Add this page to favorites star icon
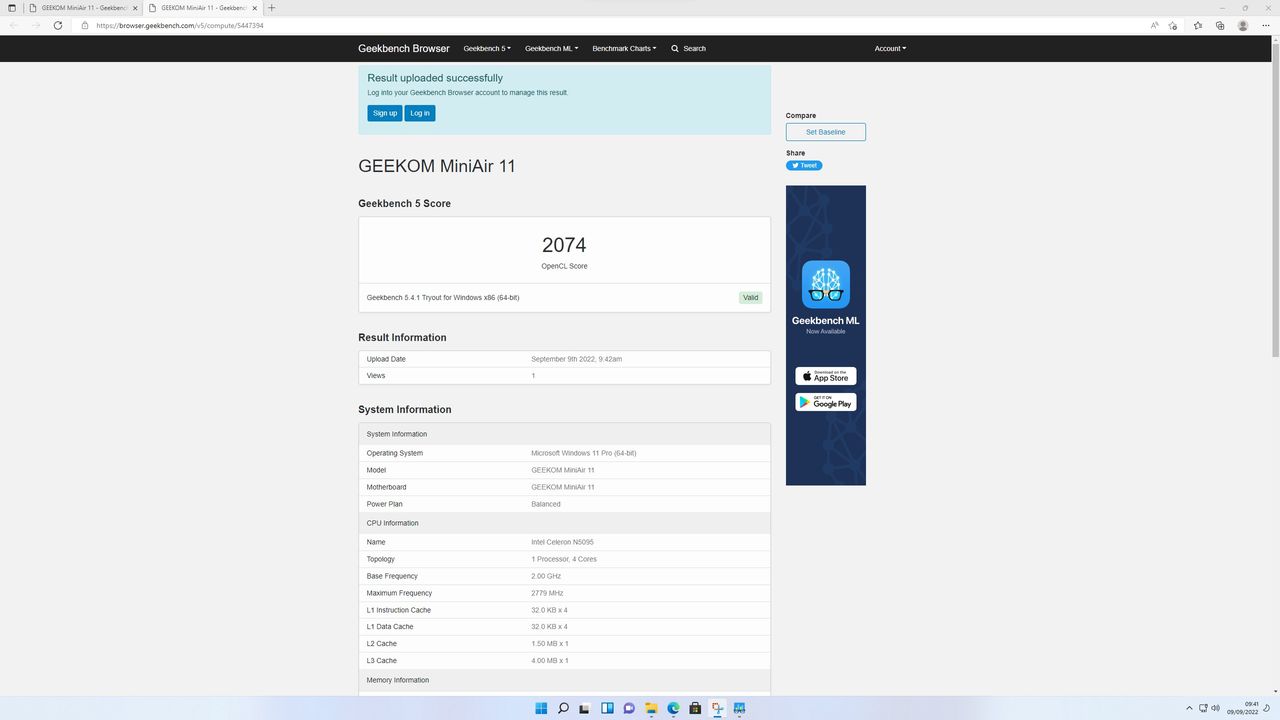Viewport: 1280px width, 720px height. tap(1173, 25)
